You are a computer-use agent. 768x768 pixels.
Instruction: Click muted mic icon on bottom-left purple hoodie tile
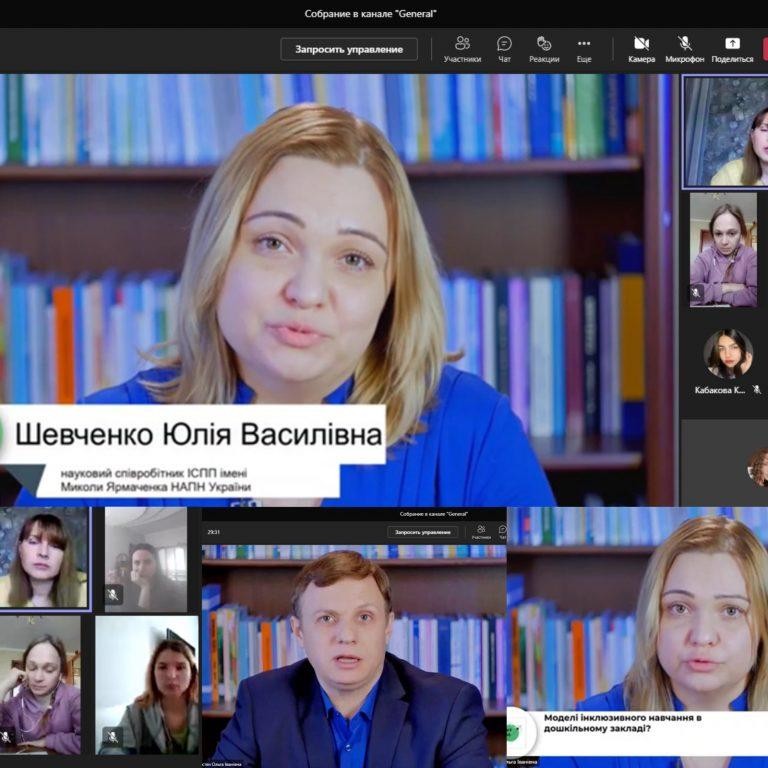6,736
